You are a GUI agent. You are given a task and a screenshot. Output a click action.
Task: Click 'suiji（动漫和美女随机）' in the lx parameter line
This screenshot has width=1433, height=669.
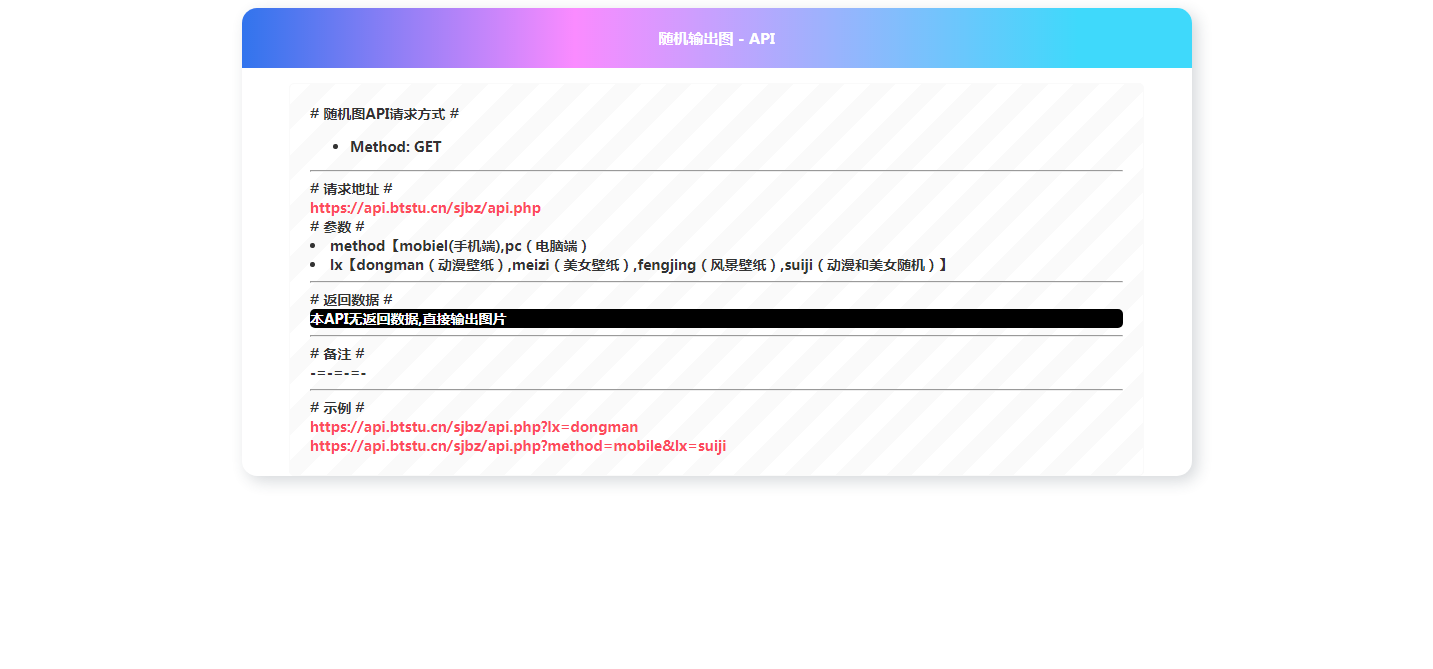tap(860, 265)
